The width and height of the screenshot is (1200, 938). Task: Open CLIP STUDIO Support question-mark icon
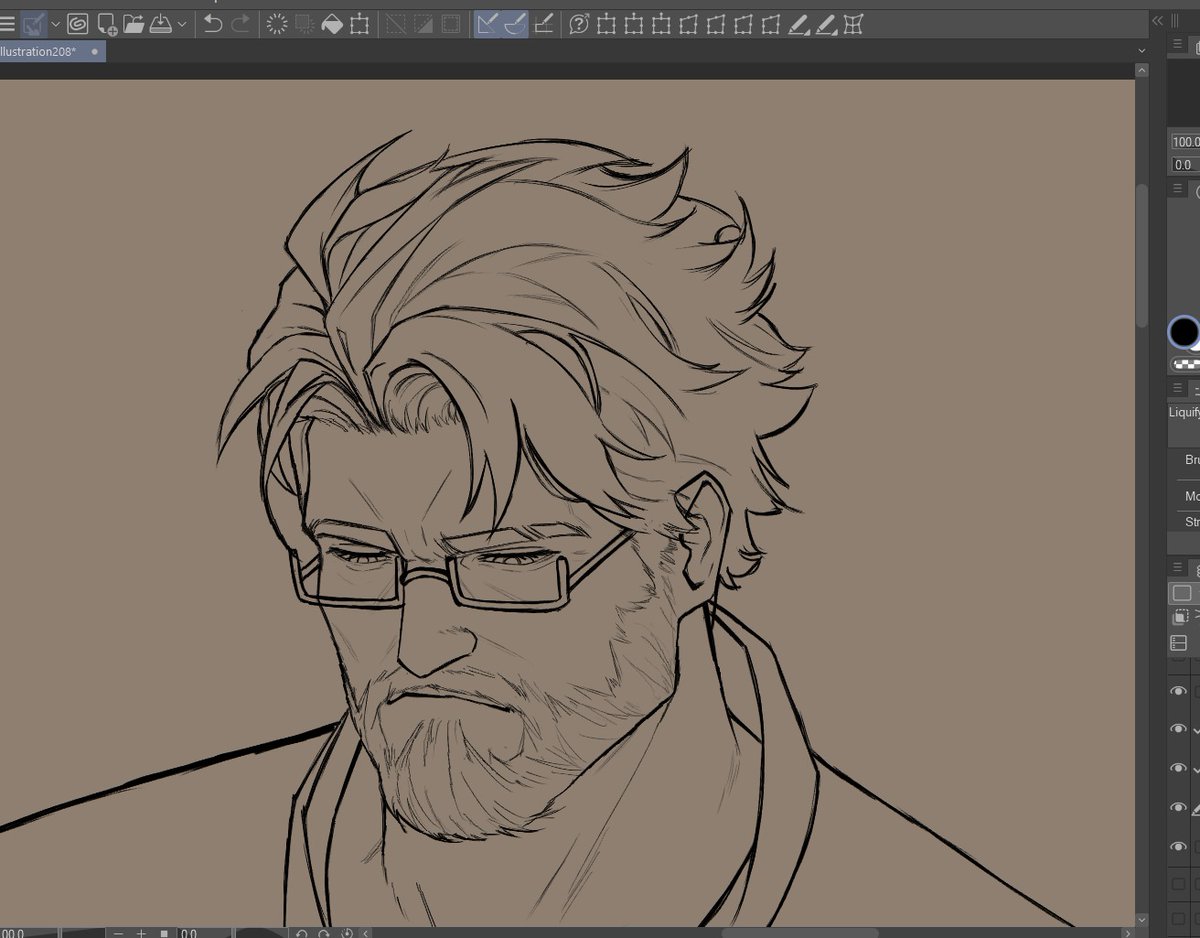(x=579, y=24)
